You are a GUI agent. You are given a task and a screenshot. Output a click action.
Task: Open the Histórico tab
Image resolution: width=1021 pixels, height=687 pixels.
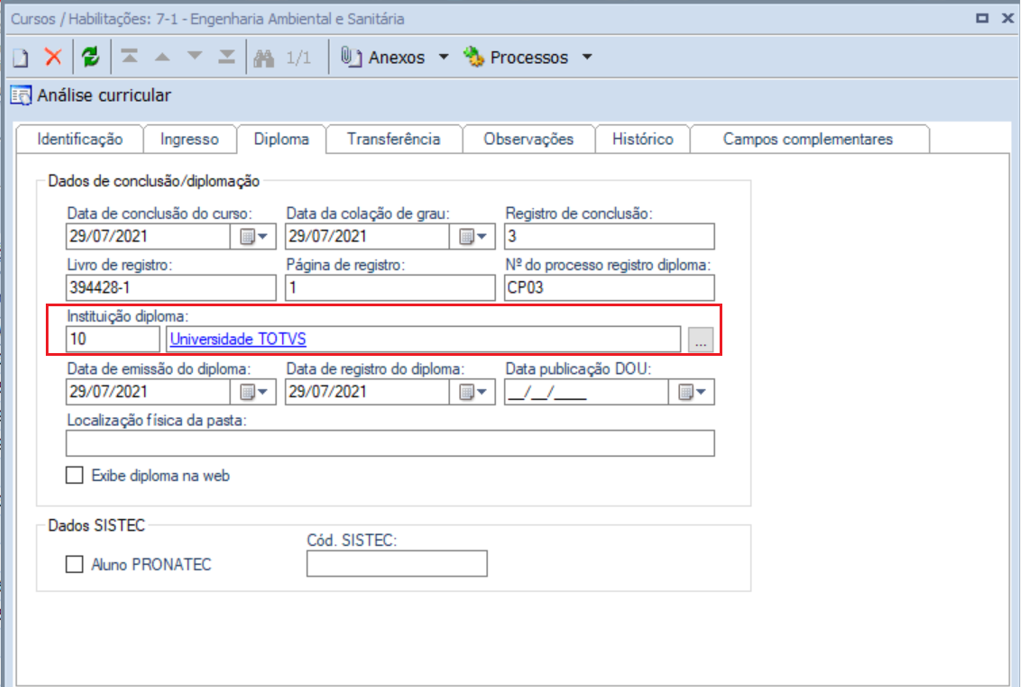643,139
